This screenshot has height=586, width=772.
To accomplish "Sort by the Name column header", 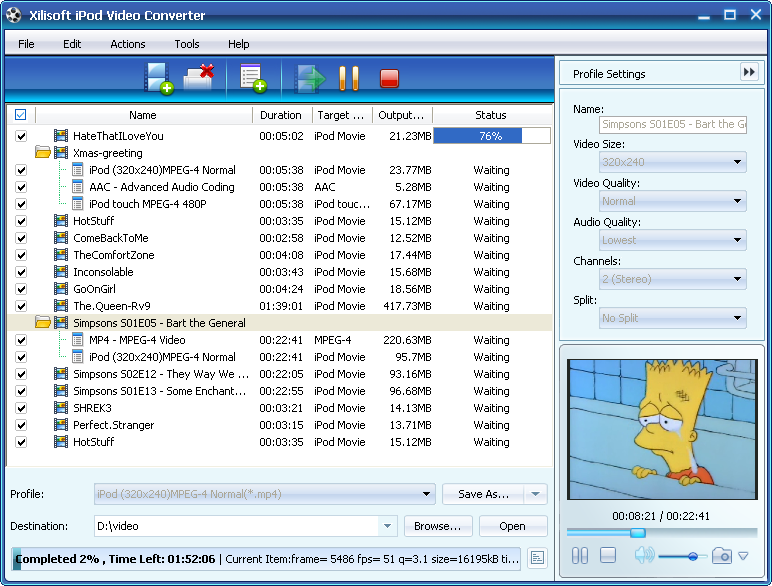I will 143,115.
